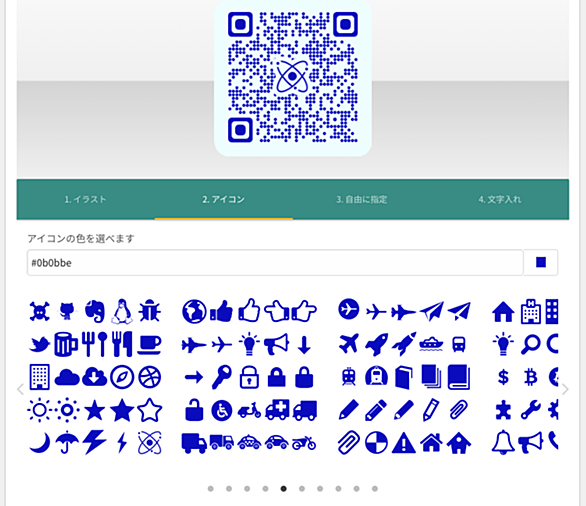The height and width of the screenshot is (506, 586).
Task: Choose the wrench icon
Action: point(531,410)
